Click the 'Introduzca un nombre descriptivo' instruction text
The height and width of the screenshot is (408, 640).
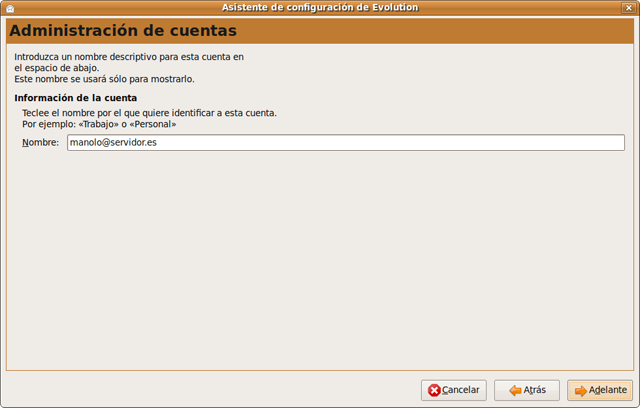[x=129, y=57]
